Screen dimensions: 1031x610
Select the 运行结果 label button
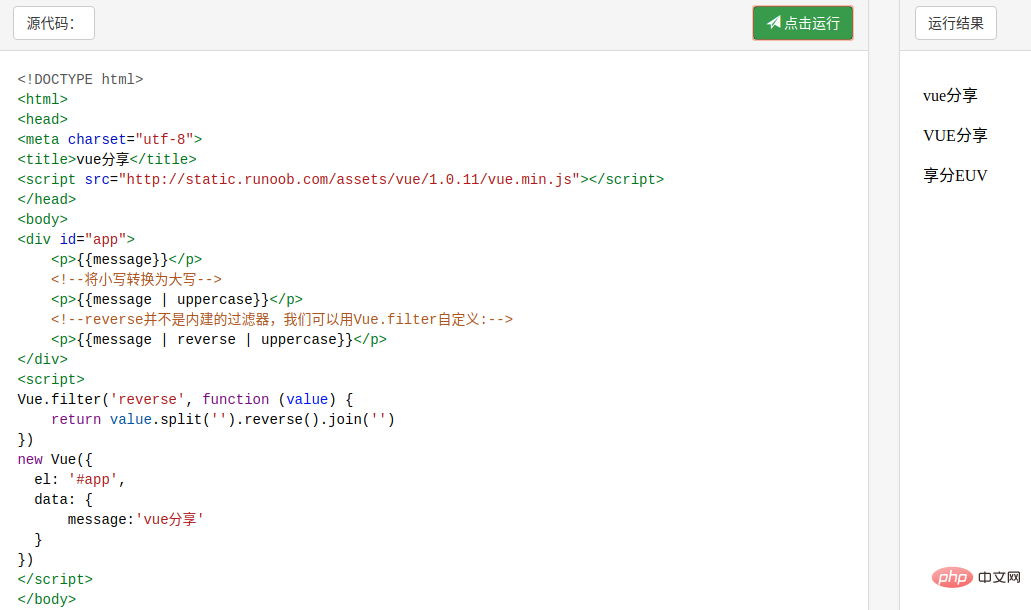pyautogui.click(x=955, y=23)
